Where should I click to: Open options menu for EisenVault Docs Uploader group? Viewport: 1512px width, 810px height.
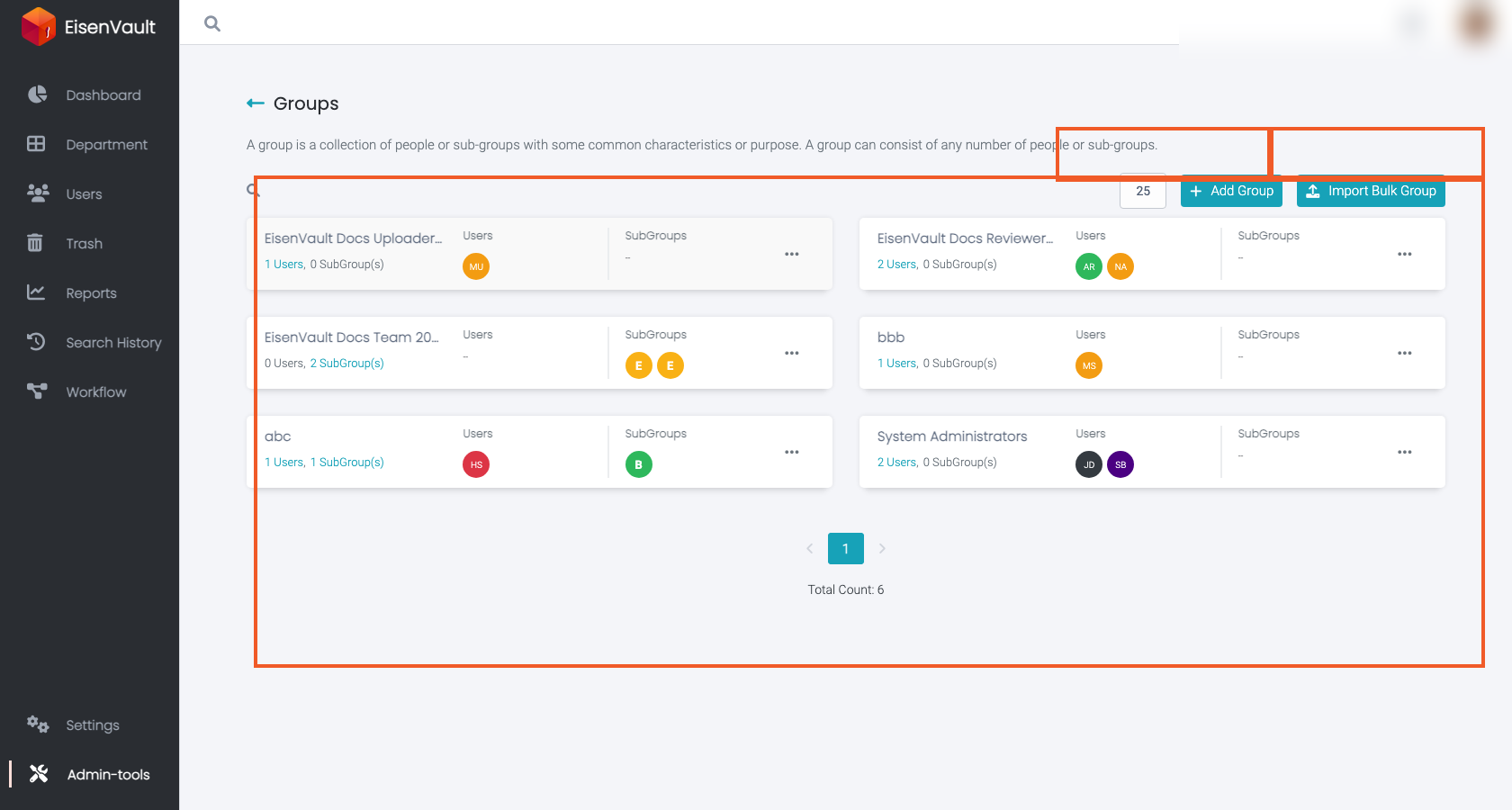(792, 254)
